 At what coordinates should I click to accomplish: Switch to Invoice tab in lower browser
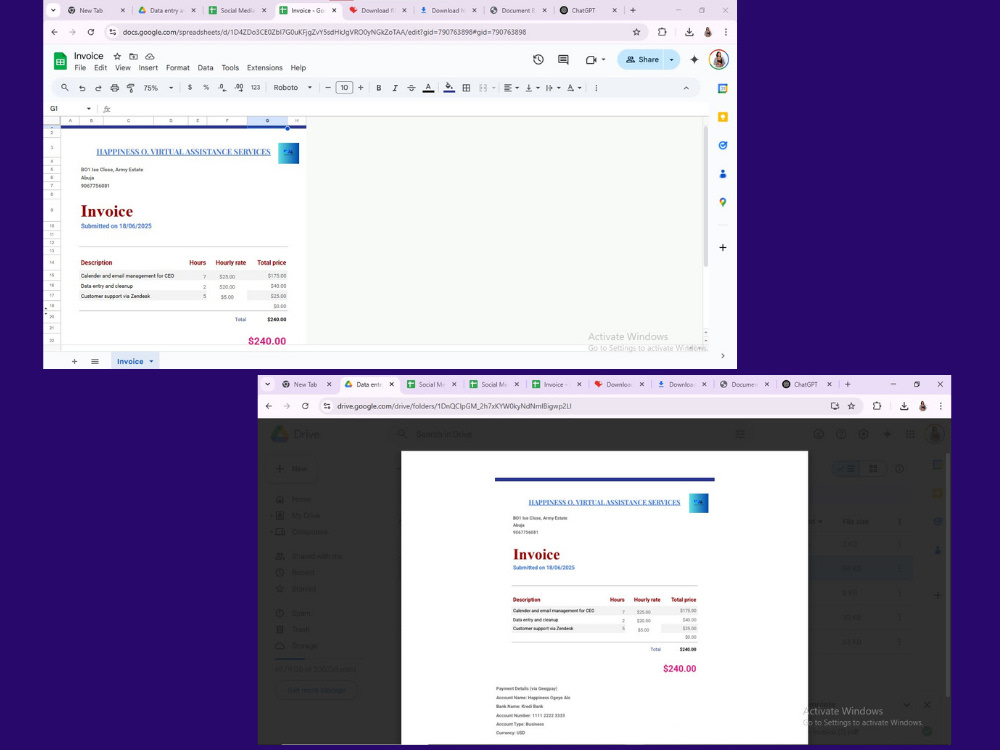(553, 385)
